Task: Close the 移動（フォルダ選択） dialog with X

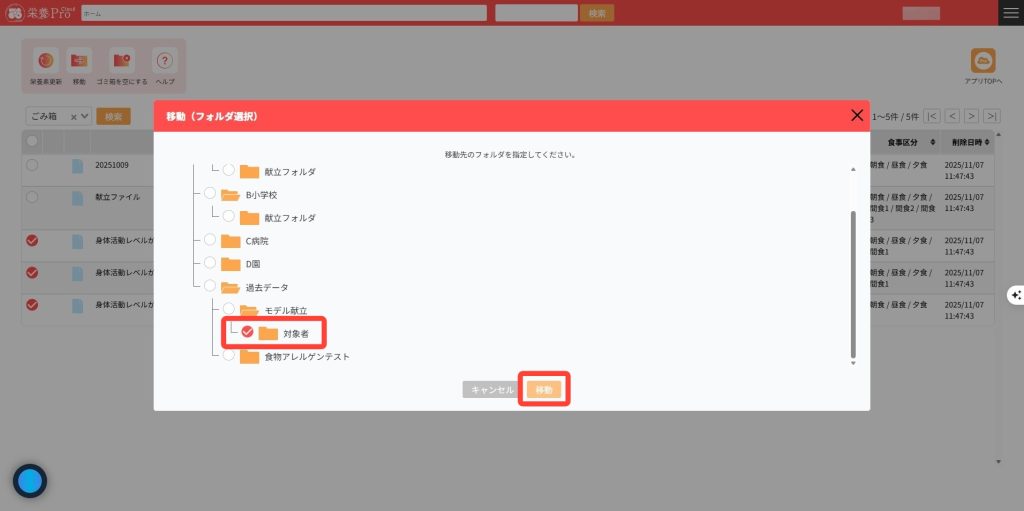Action: (x=856, y=115)
